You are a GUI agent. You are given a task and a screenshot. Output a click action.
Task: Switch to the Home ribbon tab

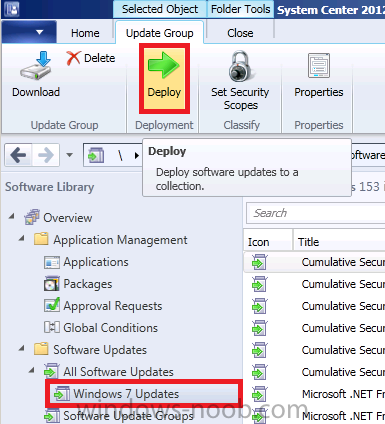85,33
